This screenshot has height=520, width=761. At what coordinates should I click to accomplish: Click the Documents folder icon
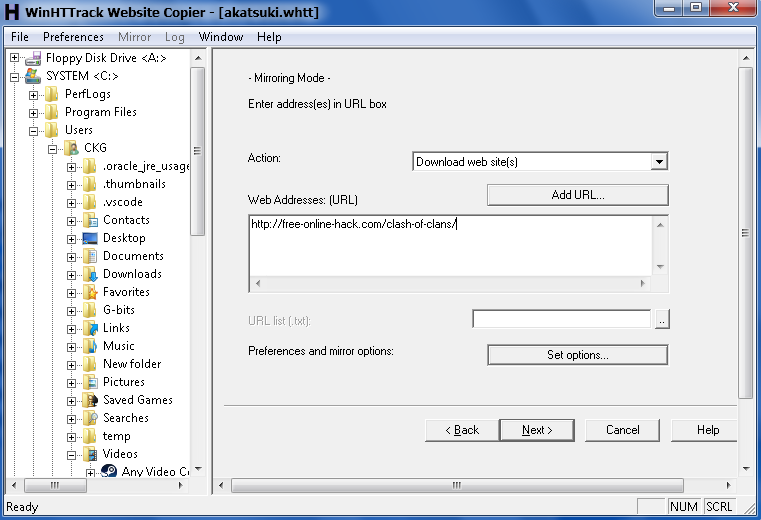(x=90, y=256)
